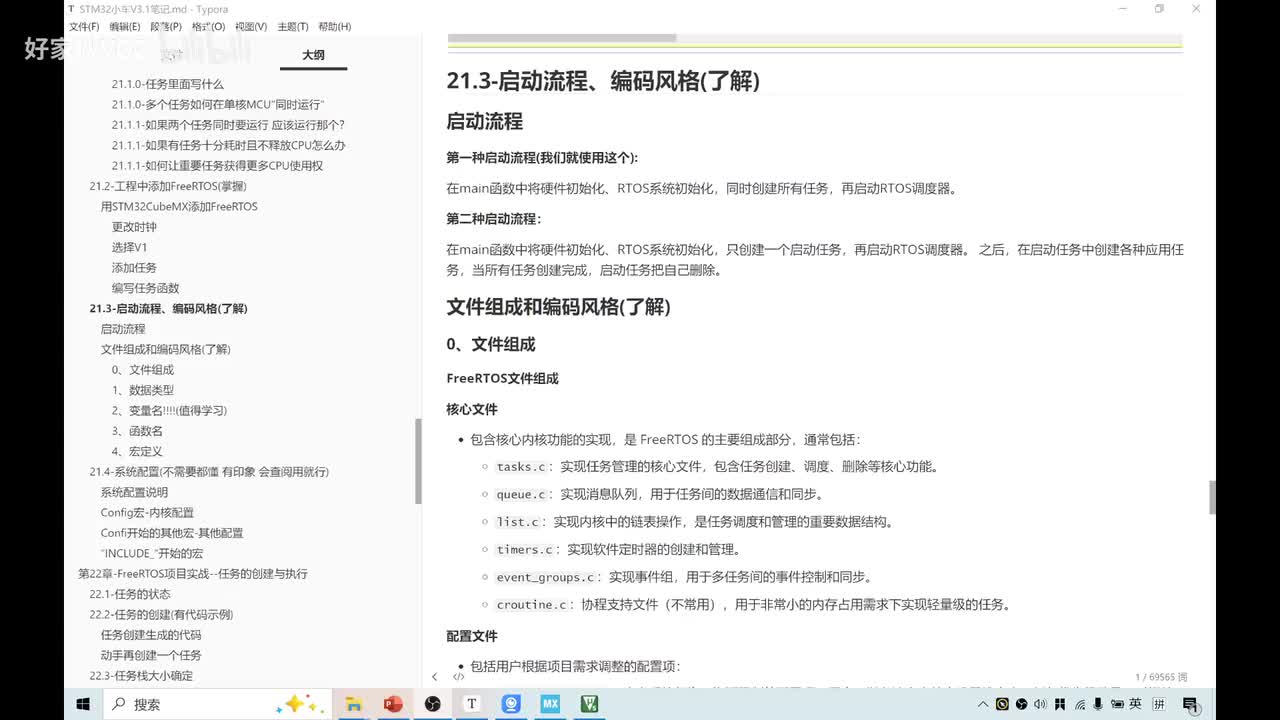Click the croutine.c inline code text
This screenshot has height=720, width=1280.
[x=532, y=605]
